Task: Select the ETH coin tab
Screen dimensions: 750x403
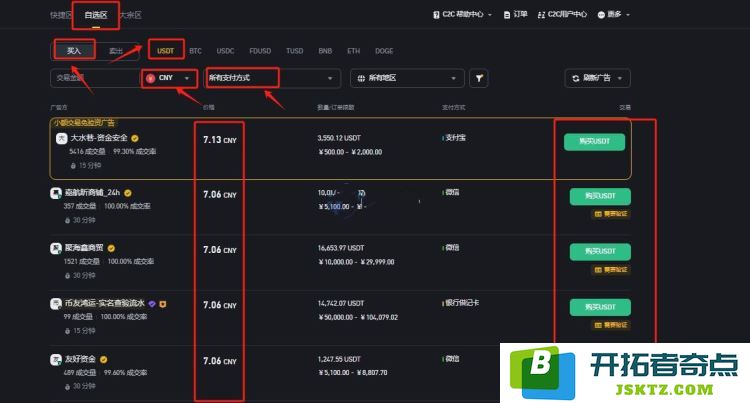Action: pyautogui.click(x=353, y=51)
